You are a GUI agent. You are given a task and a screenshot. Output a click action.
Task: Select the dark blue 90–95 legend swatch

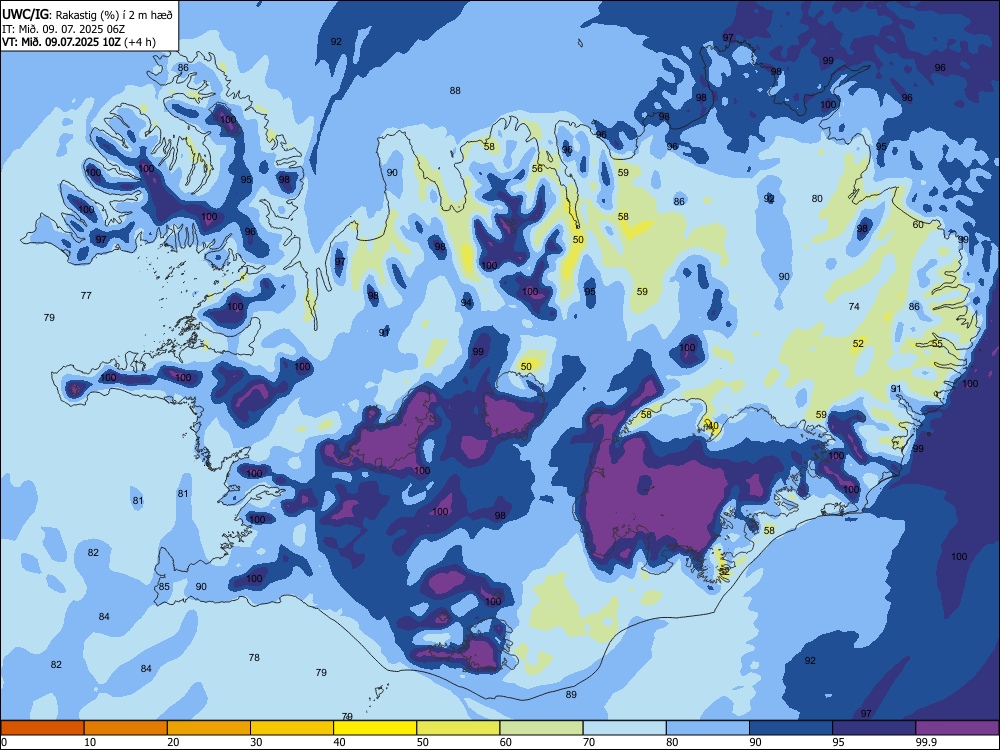click(791, 728)
